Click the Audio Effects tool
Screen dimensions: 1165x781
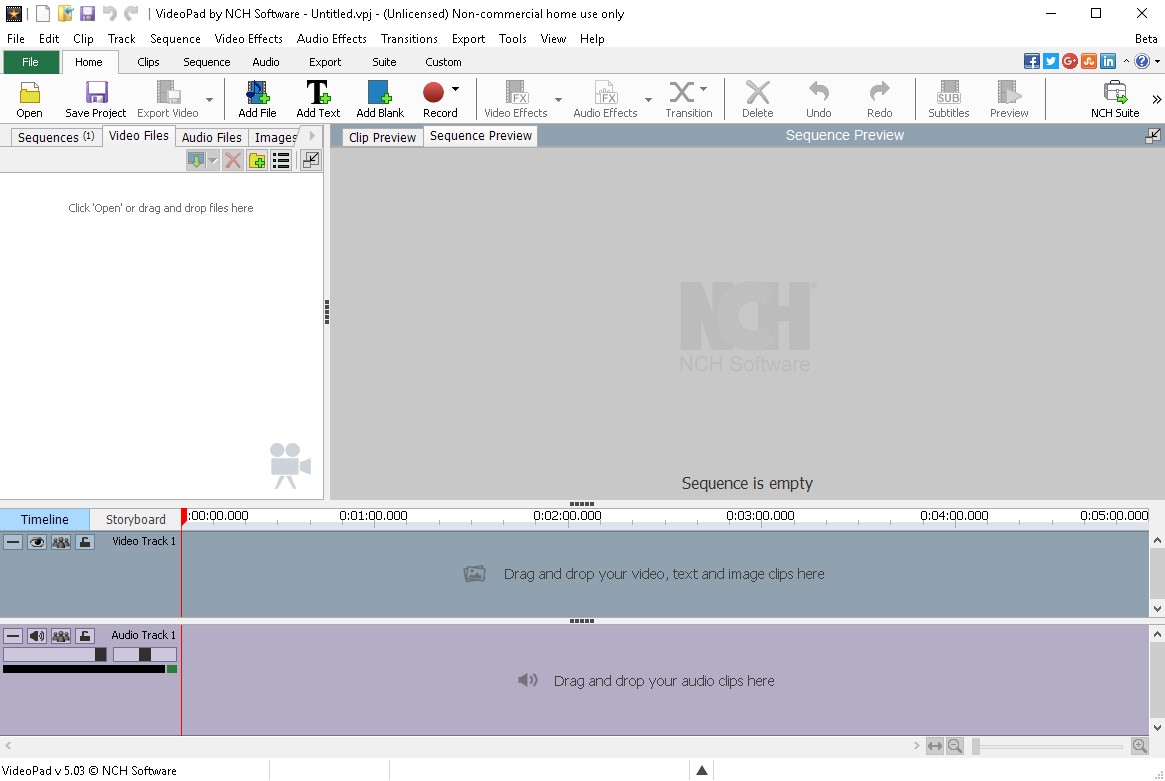pos(605,97)
